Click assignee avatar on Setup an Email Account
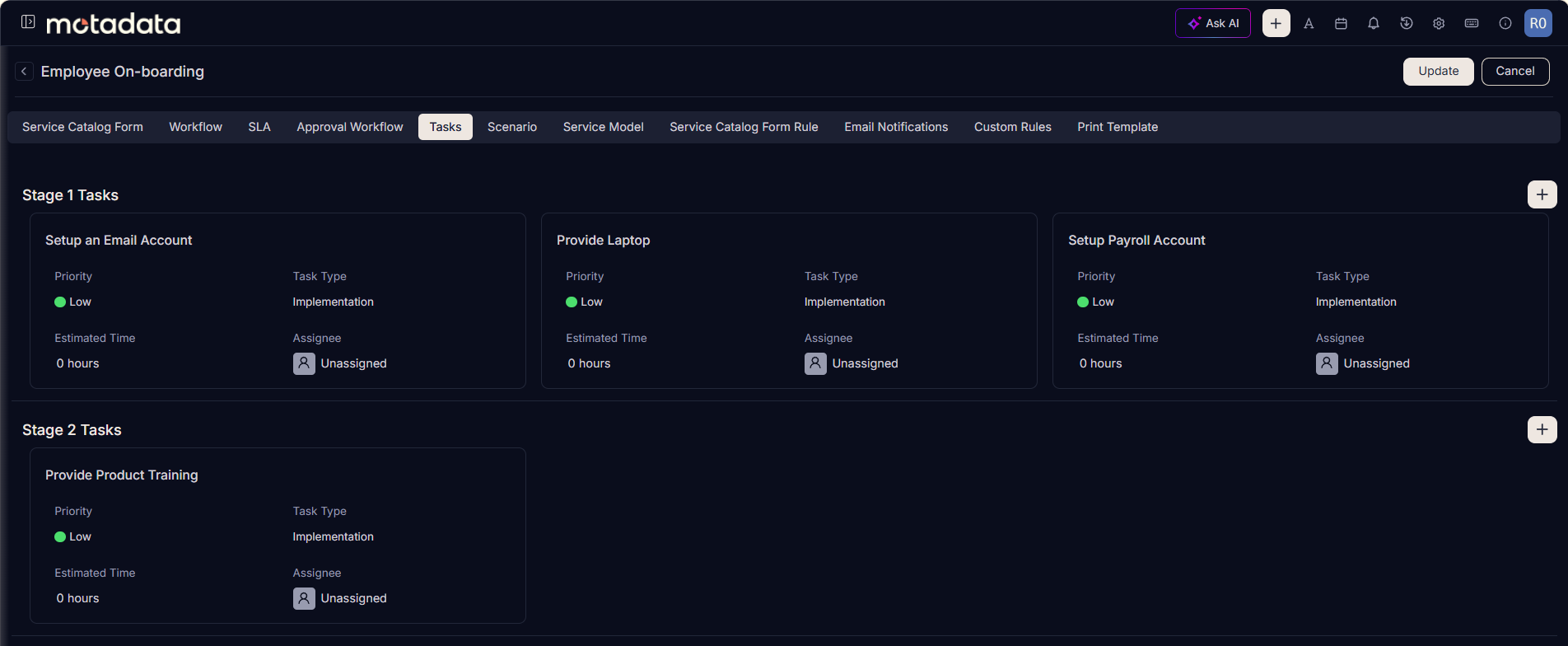This screenshot has width=1568, height=646. [304, 363]
